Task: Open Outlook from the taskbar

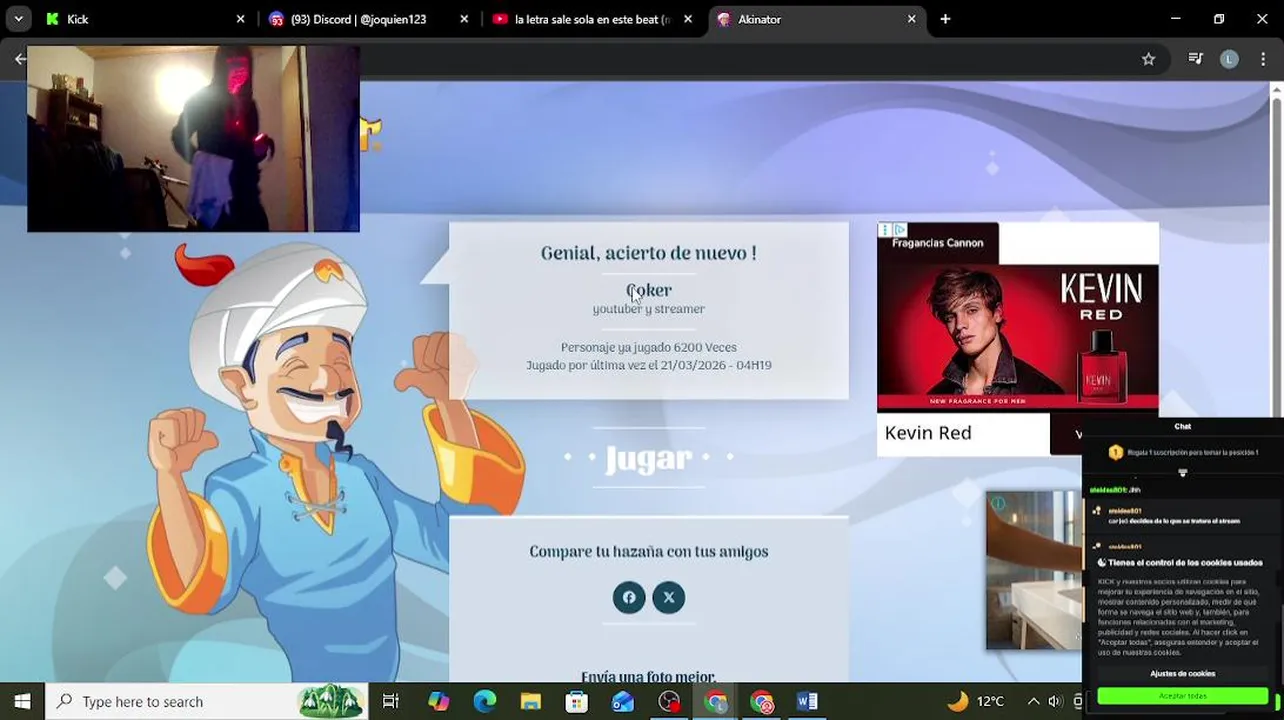Action: click(623, 701)
